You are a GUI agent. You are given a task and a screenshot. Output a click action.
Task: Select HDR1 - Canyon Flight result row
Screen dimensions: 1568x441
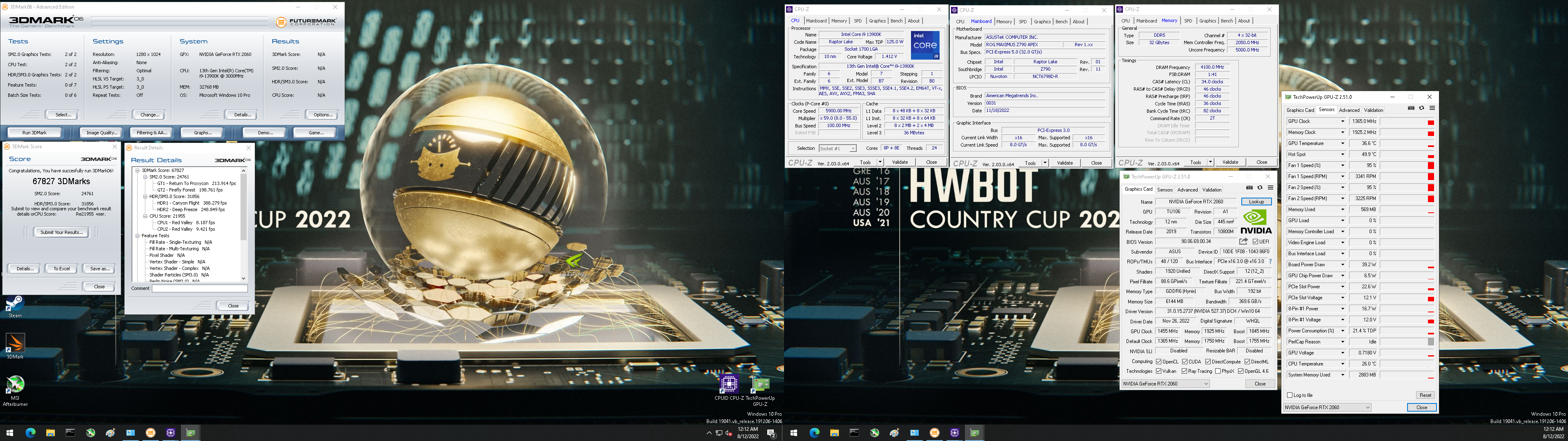(192, 203)
